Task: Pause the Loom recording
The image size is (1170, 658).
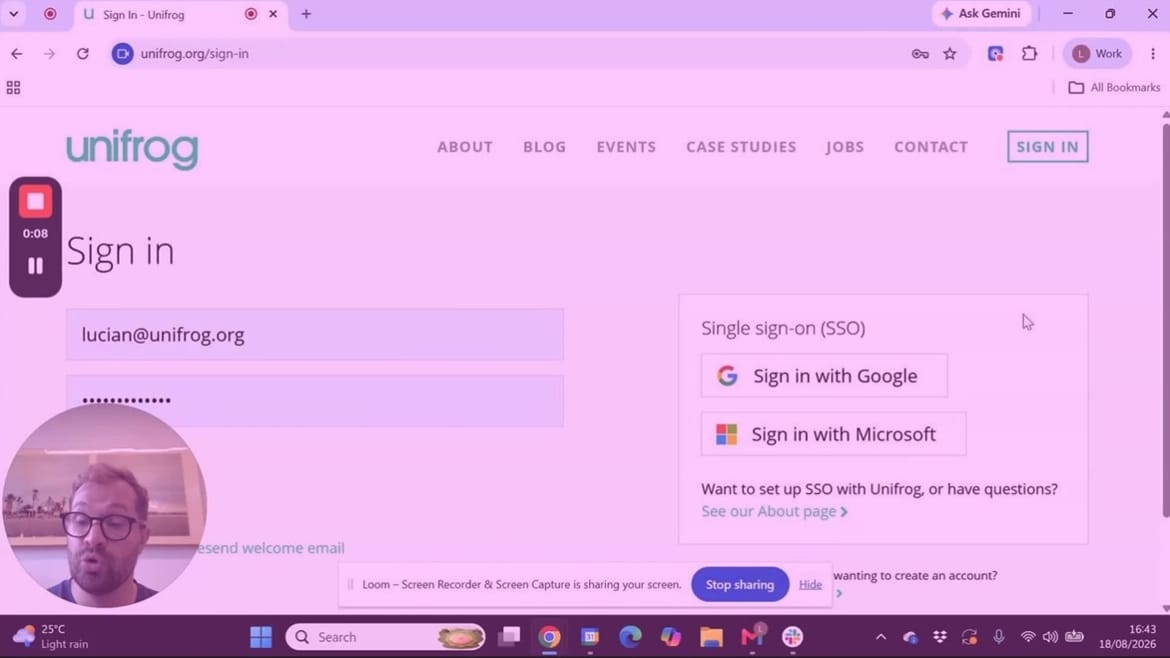Action: (35, 266)
